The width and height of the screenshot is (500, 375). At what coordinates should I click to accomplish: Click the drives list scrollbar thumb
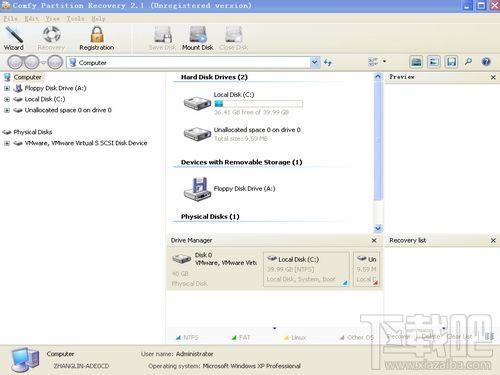click(378, 140)
